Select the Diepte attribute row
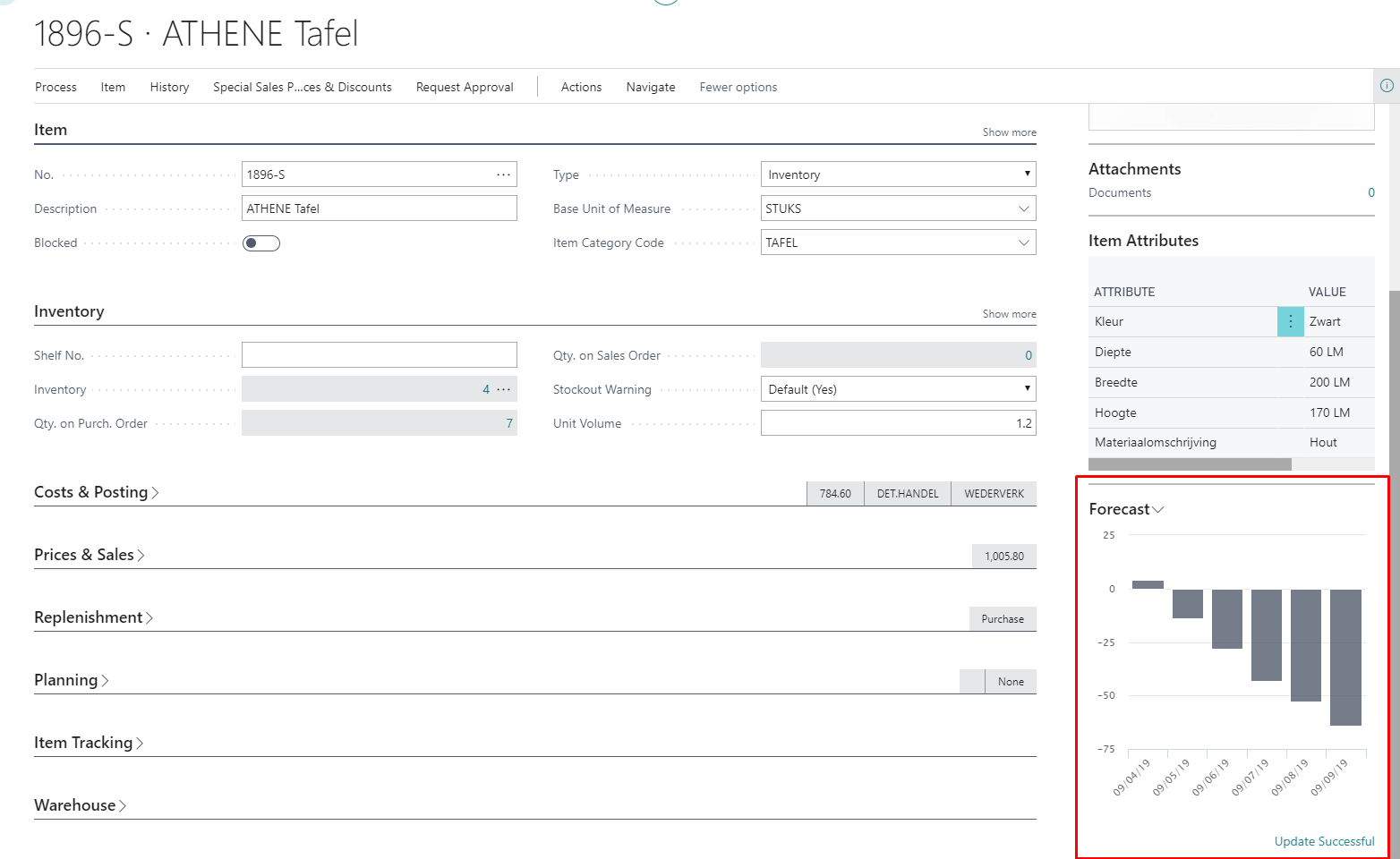Viewport: 1400px width, 859px height. click(x=1232, y=352)
